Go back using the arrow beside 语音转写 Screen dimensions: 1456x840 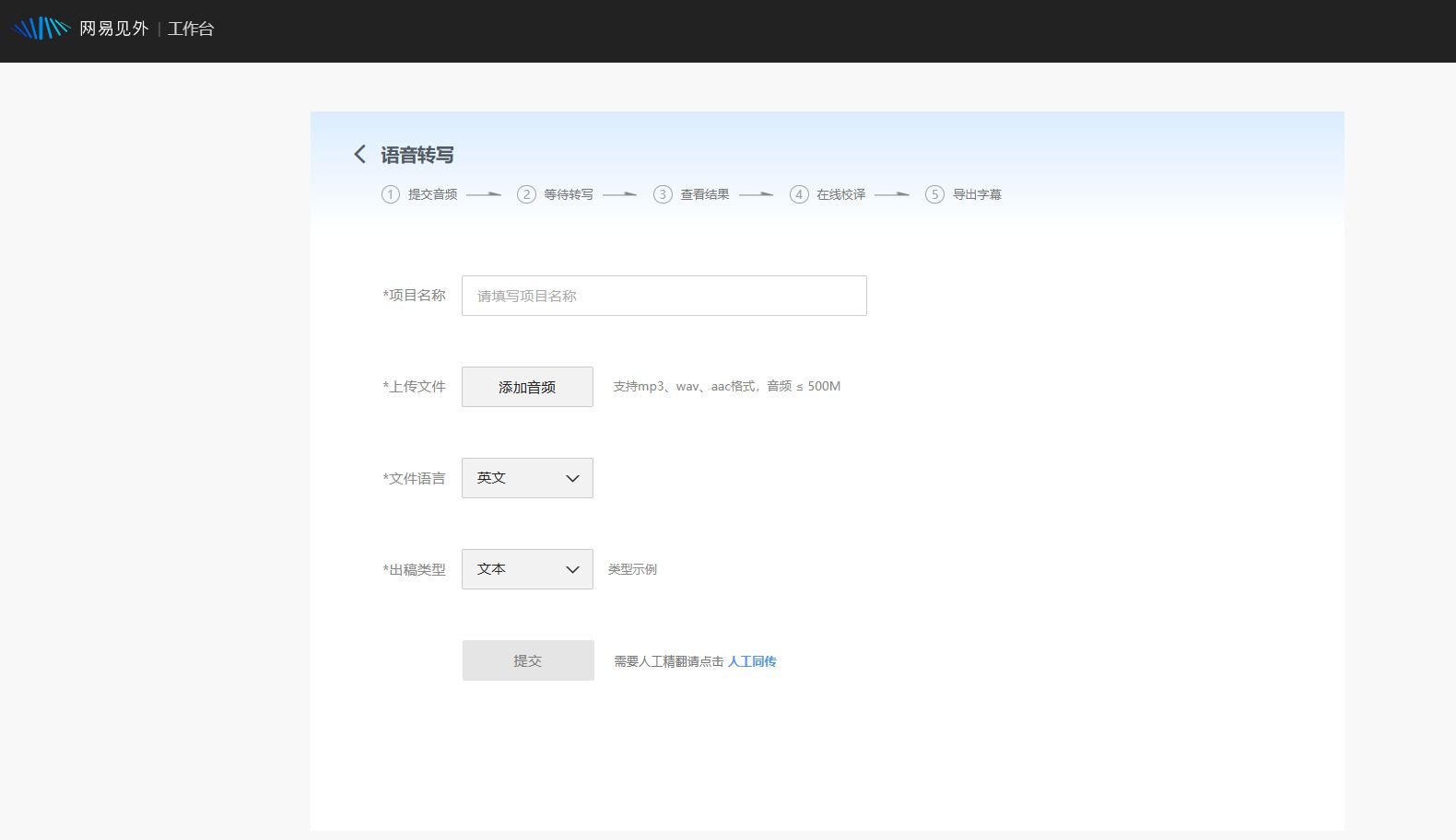[359, 154]
